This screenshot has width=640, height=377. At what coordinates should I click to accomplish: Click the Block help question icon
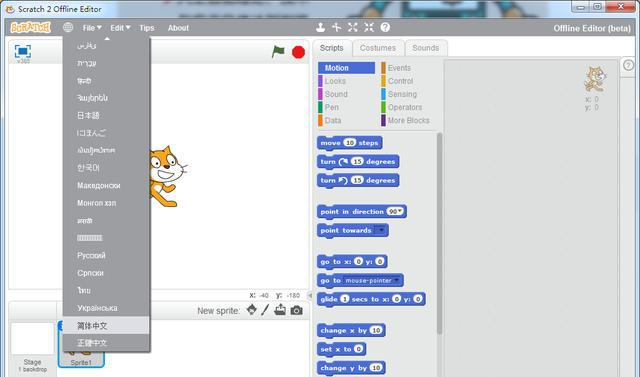point(385,27)
